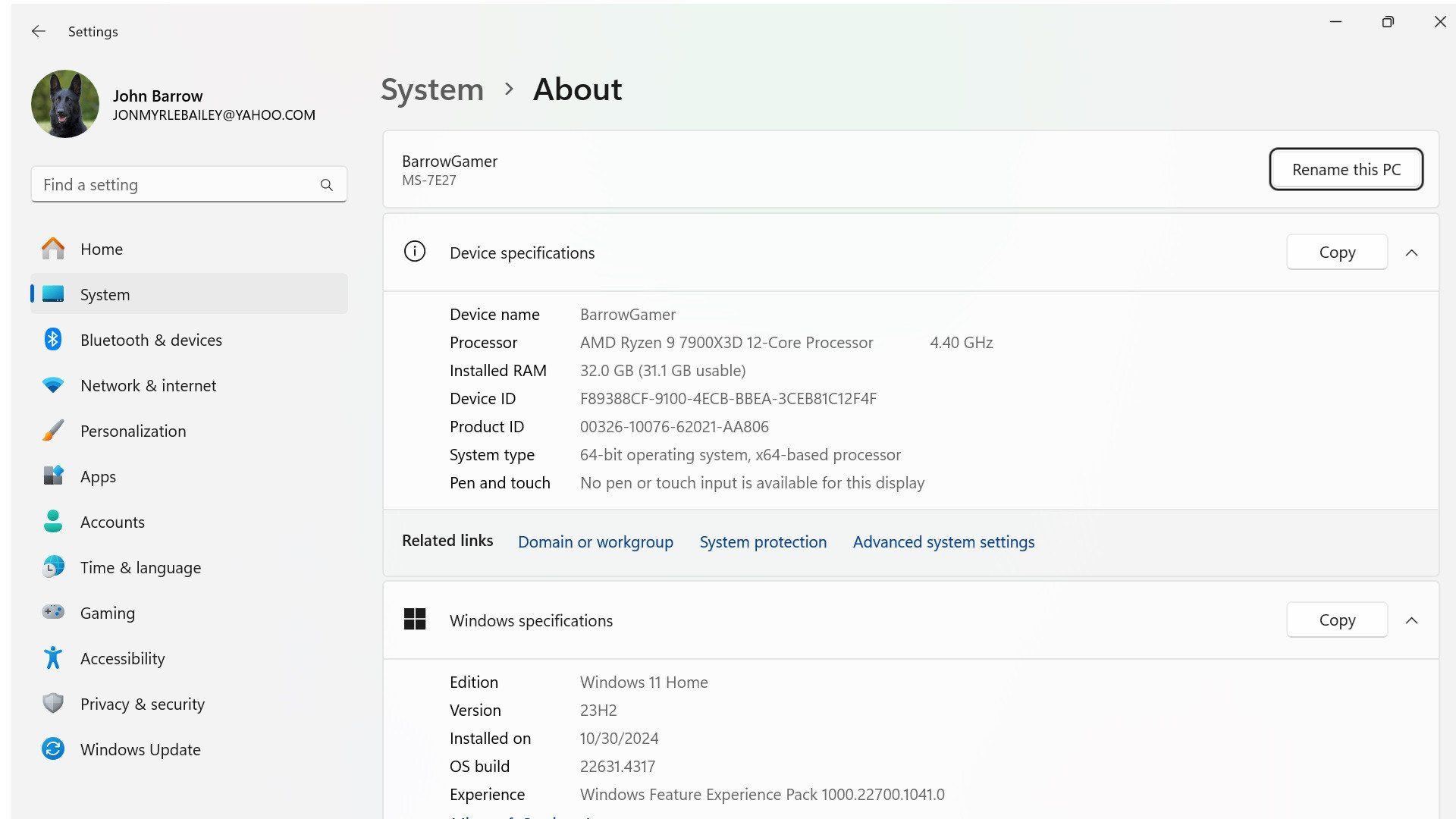Go to Accounts settings
Screen dimensions: 1456x819
coord(189,522)
